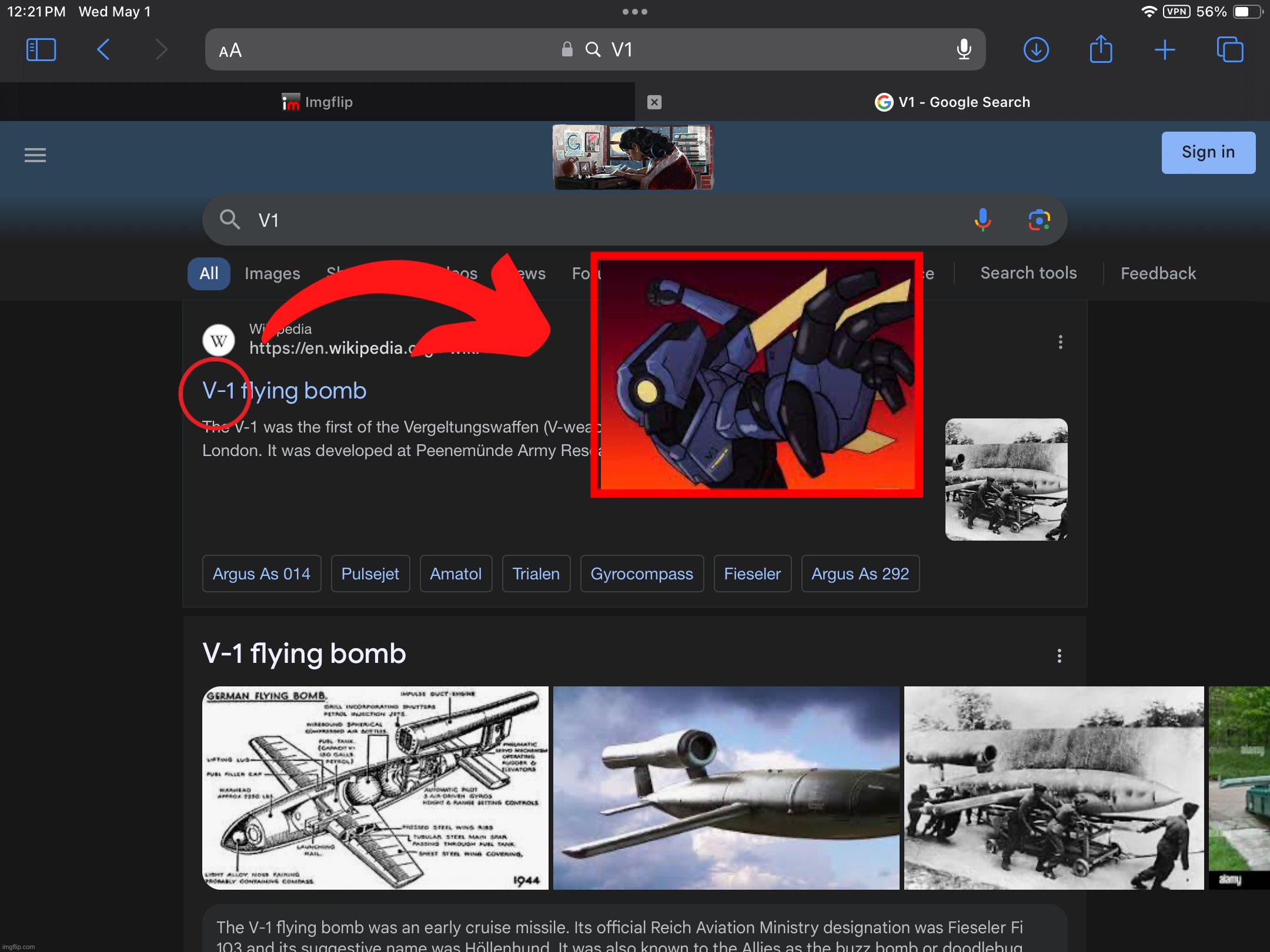
Task: Close the V1 Google Search tab
Action: [x=654, y=102]
